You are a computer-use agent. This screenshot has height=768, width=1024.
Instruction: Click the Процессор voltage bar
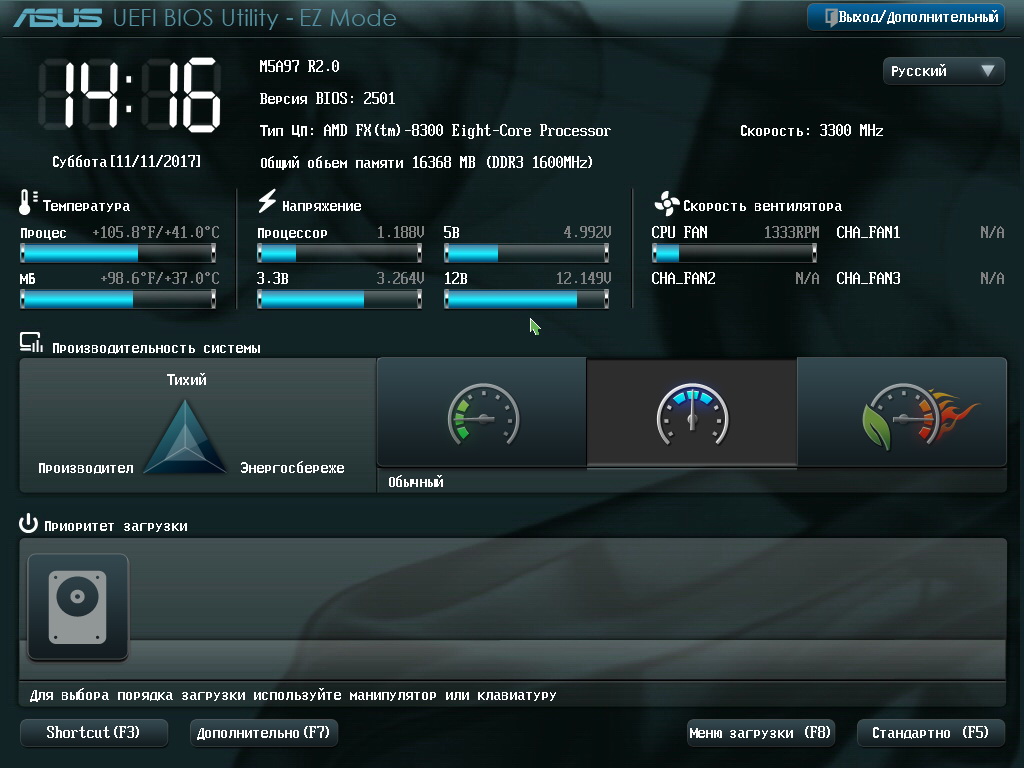(x=340, y=253)
